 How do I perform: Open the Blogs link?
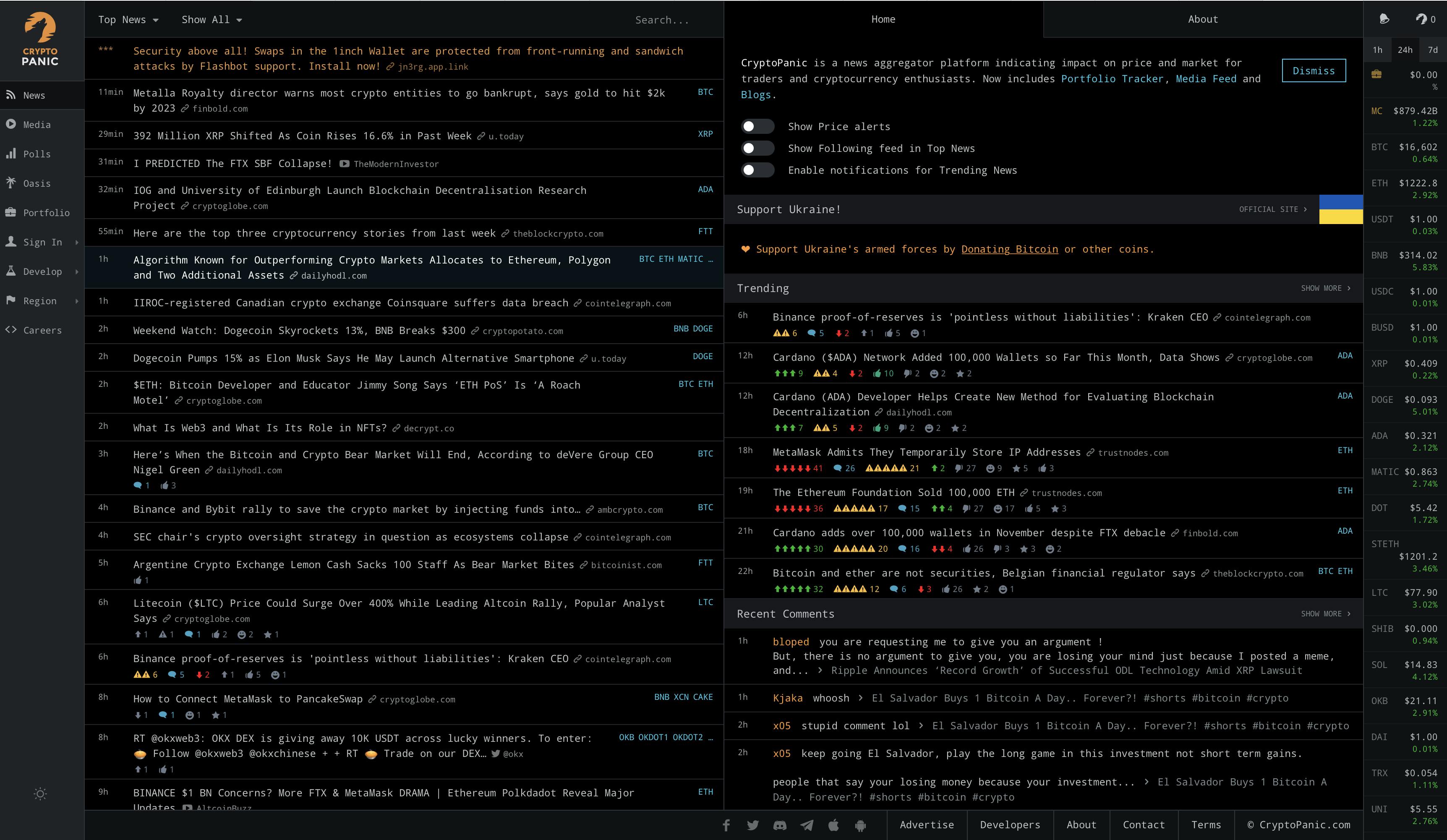tap(755, 95)
